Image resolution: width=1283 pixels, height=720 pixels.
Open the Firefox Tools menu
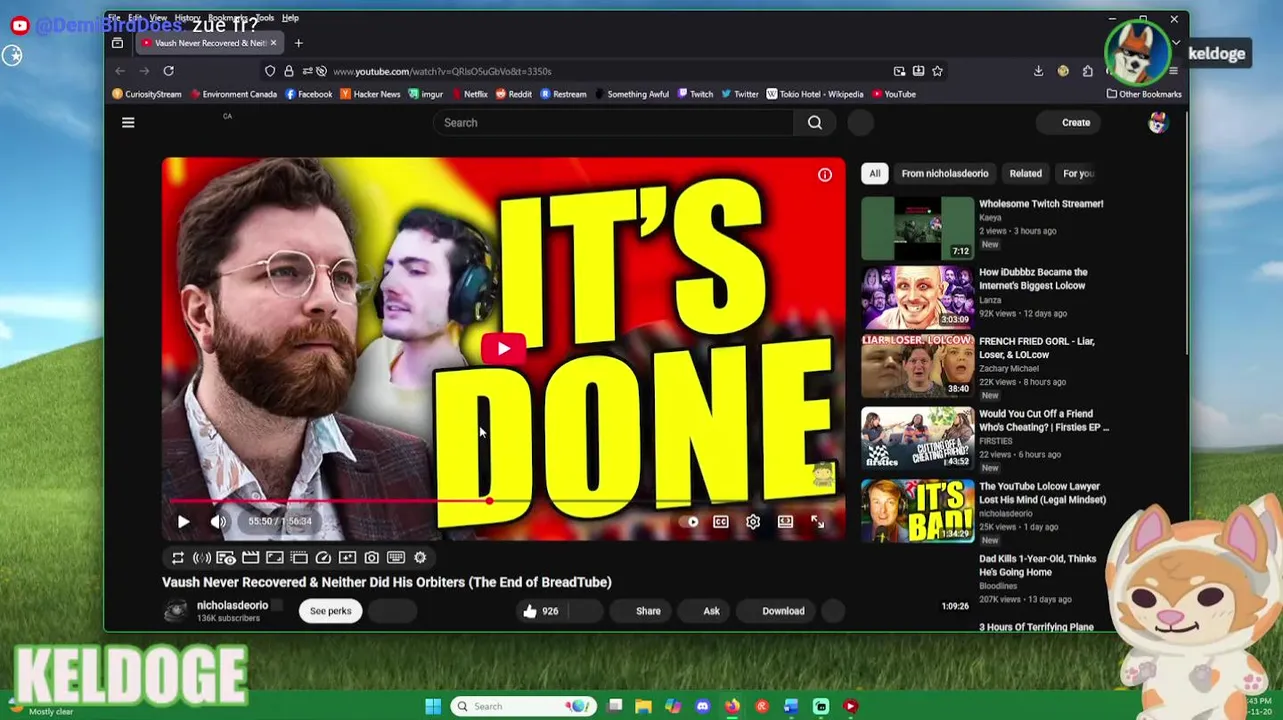264,18
